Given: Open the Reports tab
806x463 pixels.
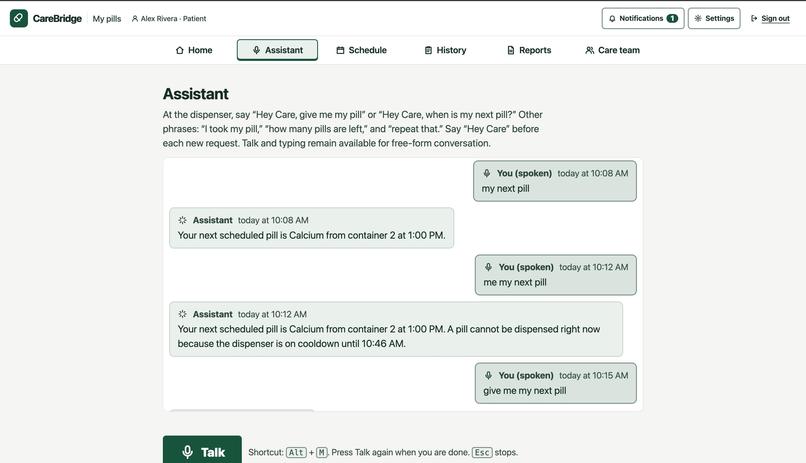Looking at the screenshot, I should pos(529,50).
